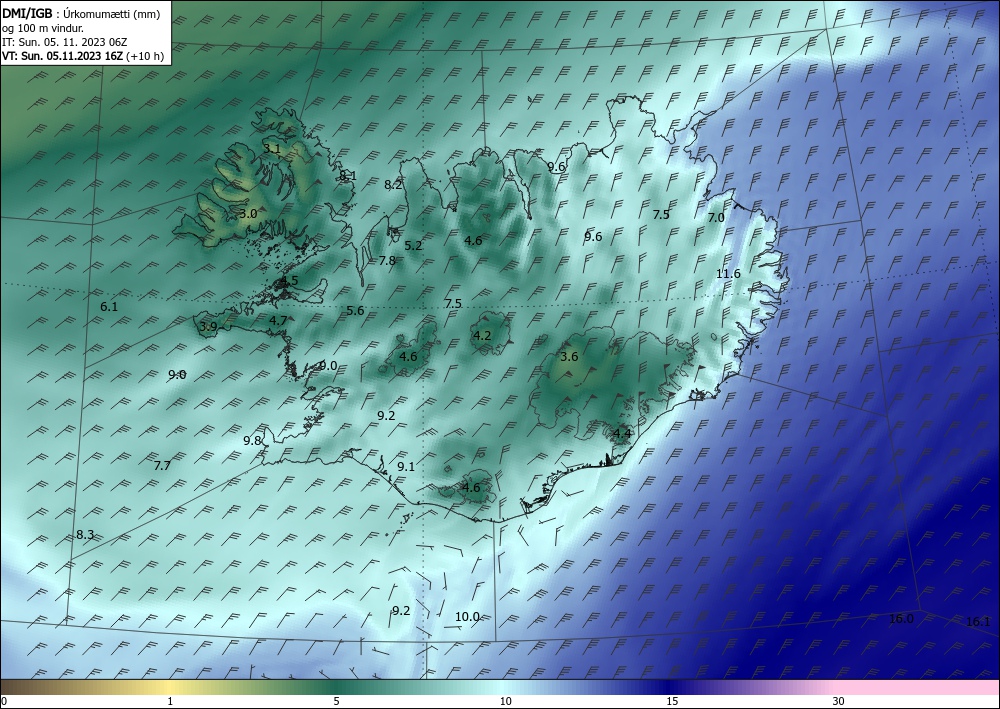Click the '8.1' precipitable water value

point(348,175)
